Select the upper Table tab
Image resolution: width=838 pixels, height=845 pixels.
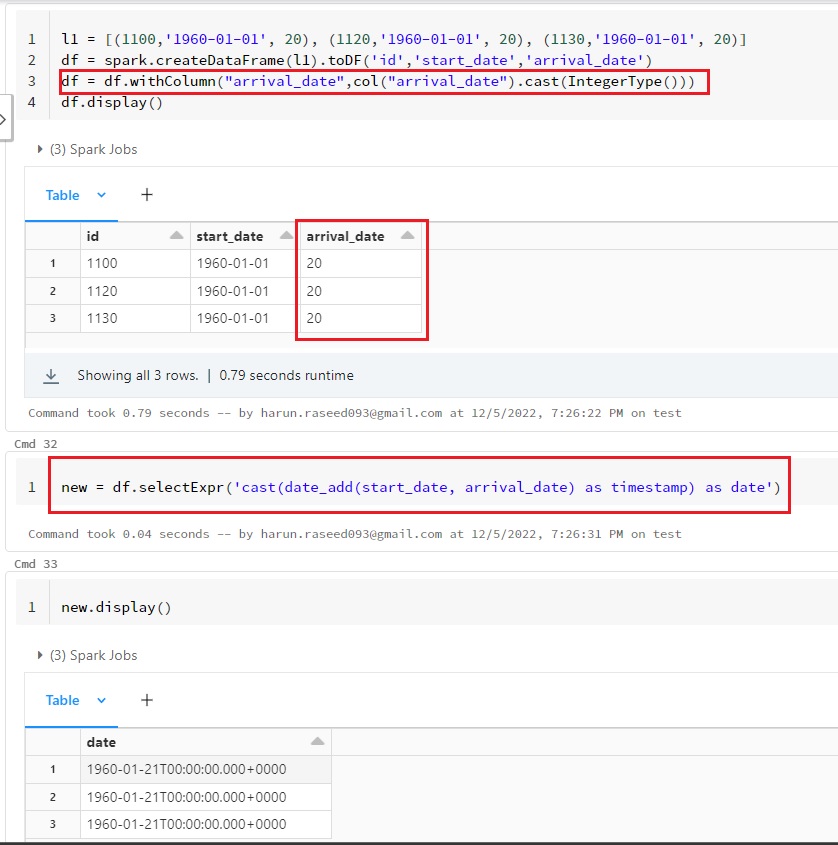tap(62, 195)
